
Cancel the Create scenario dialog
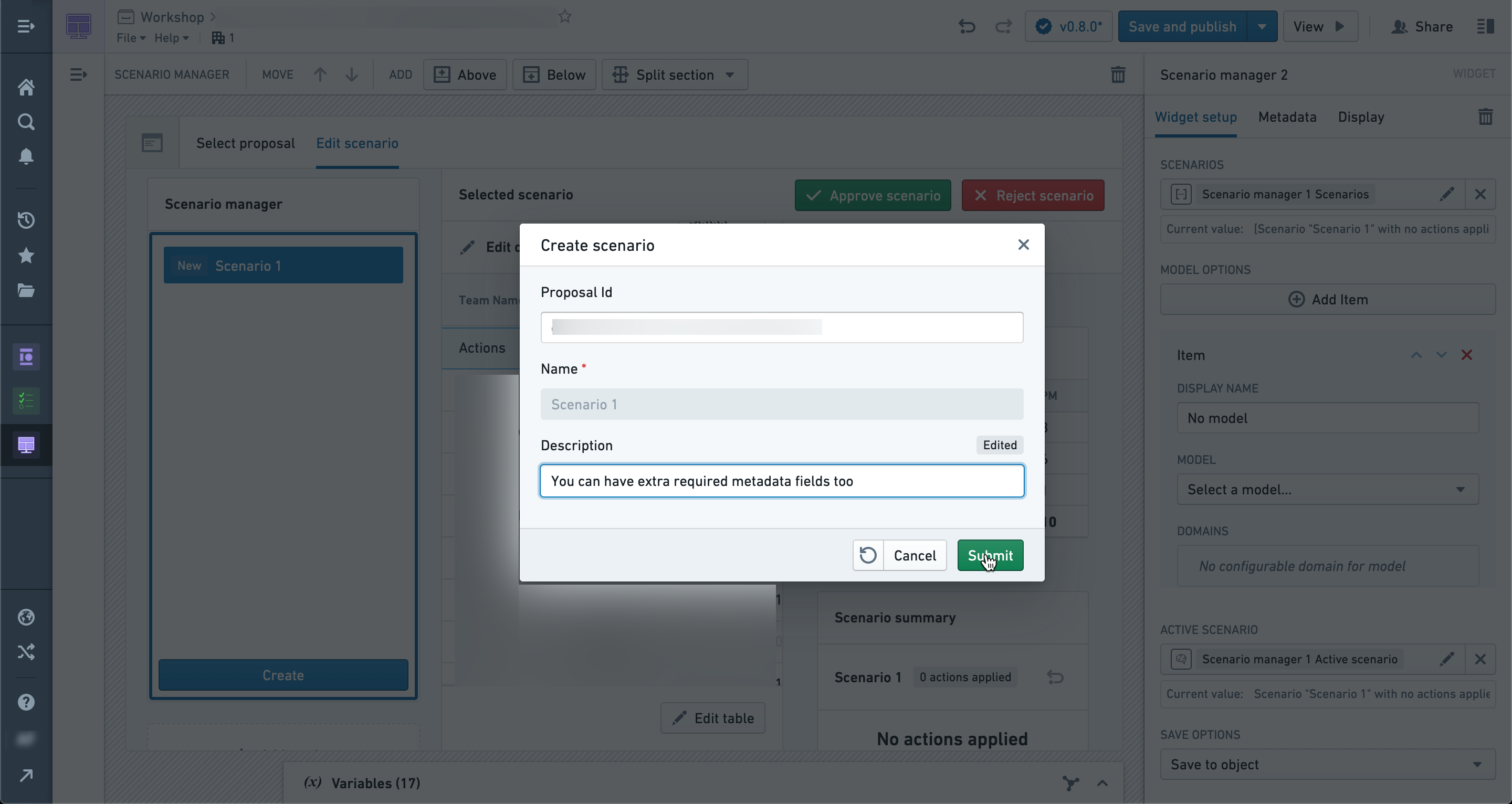(x=915, y=555)
